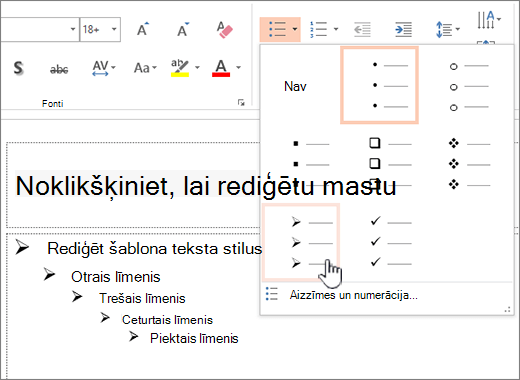Open line spacing options
The height and width of the screenshot is (380, 520).
point(448,29)
